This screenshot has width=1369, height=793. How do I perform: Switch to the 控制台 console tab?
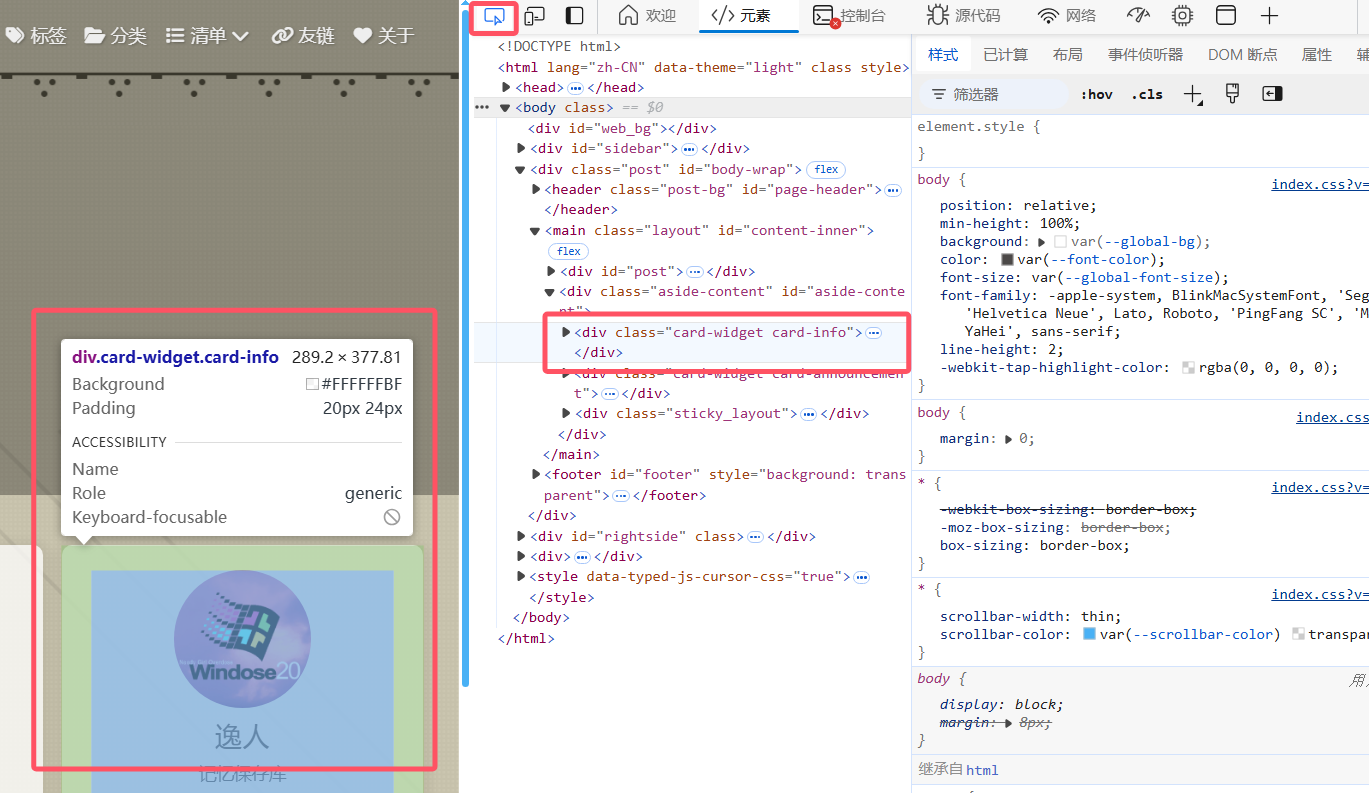(x=850, y=16)
